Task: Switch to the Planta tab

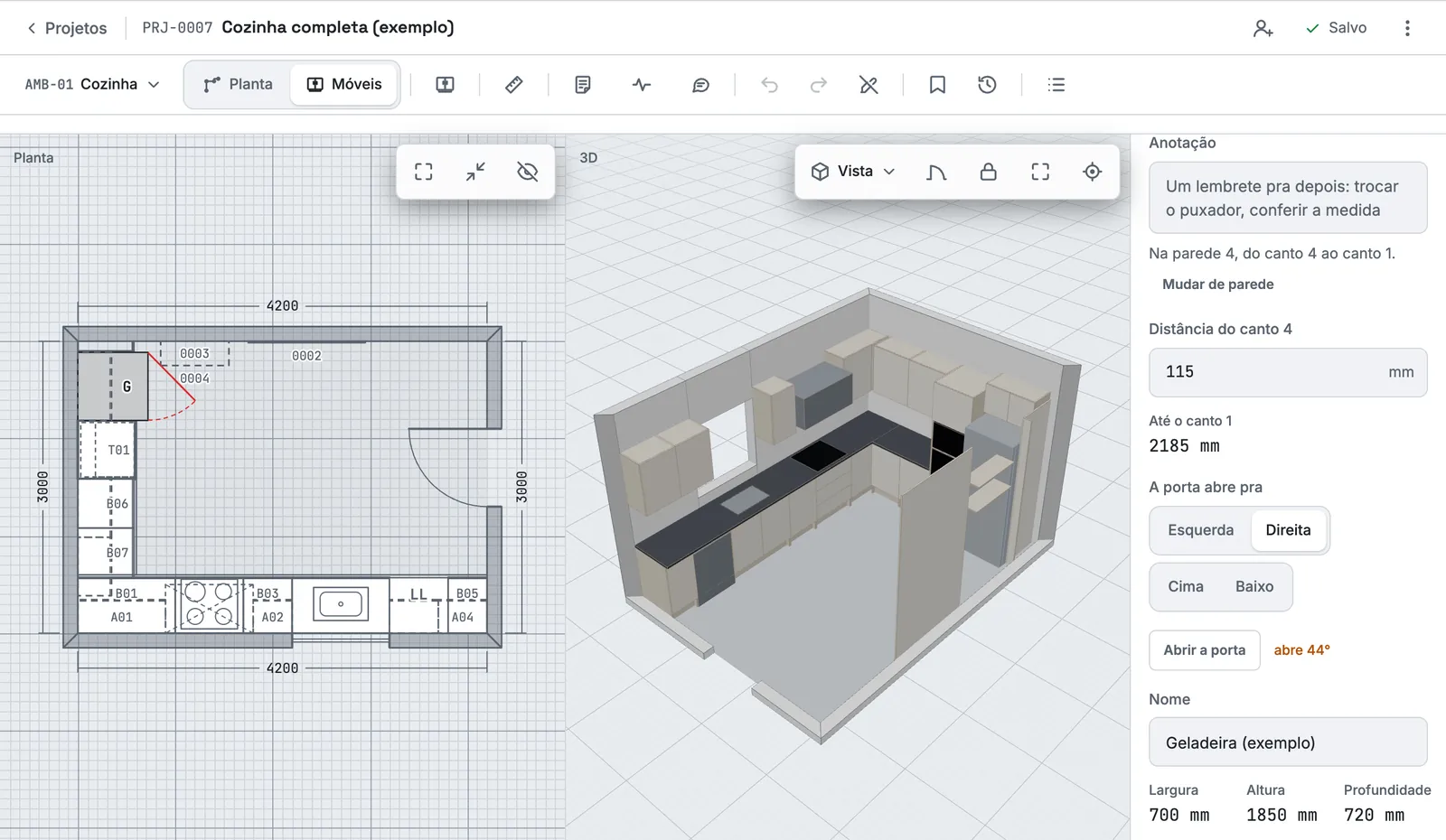Action: 239,84
